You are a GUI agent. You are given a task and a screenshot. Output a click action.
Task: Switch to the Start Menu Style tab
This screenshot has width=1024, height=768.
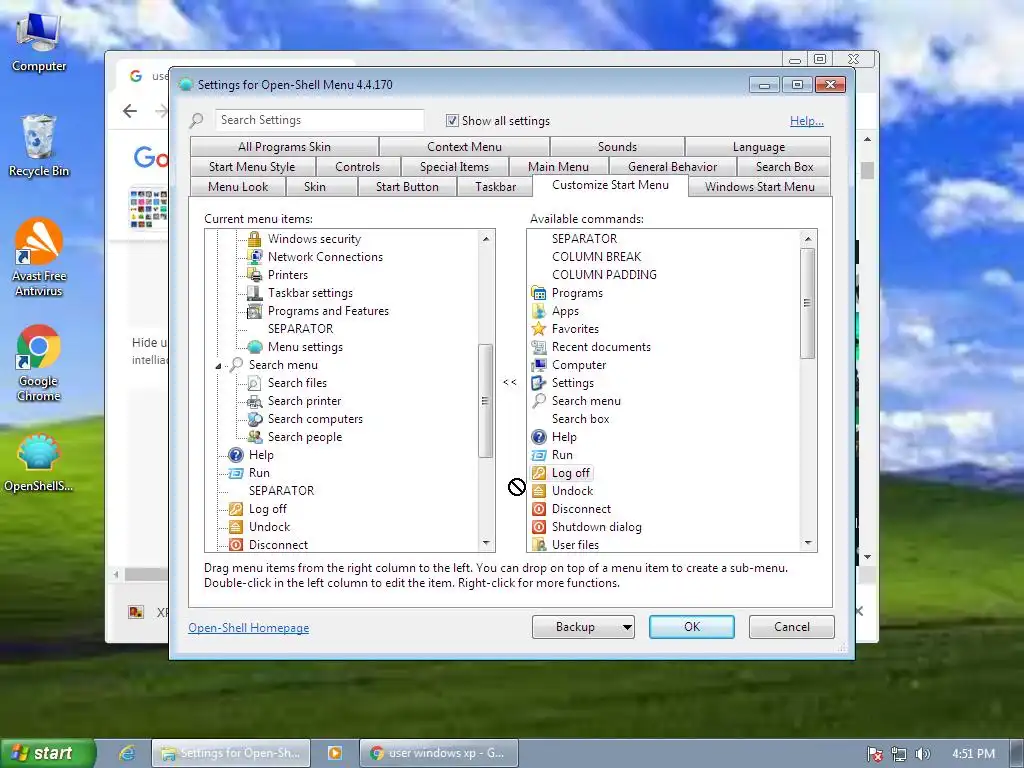click(x=252, y=167)
